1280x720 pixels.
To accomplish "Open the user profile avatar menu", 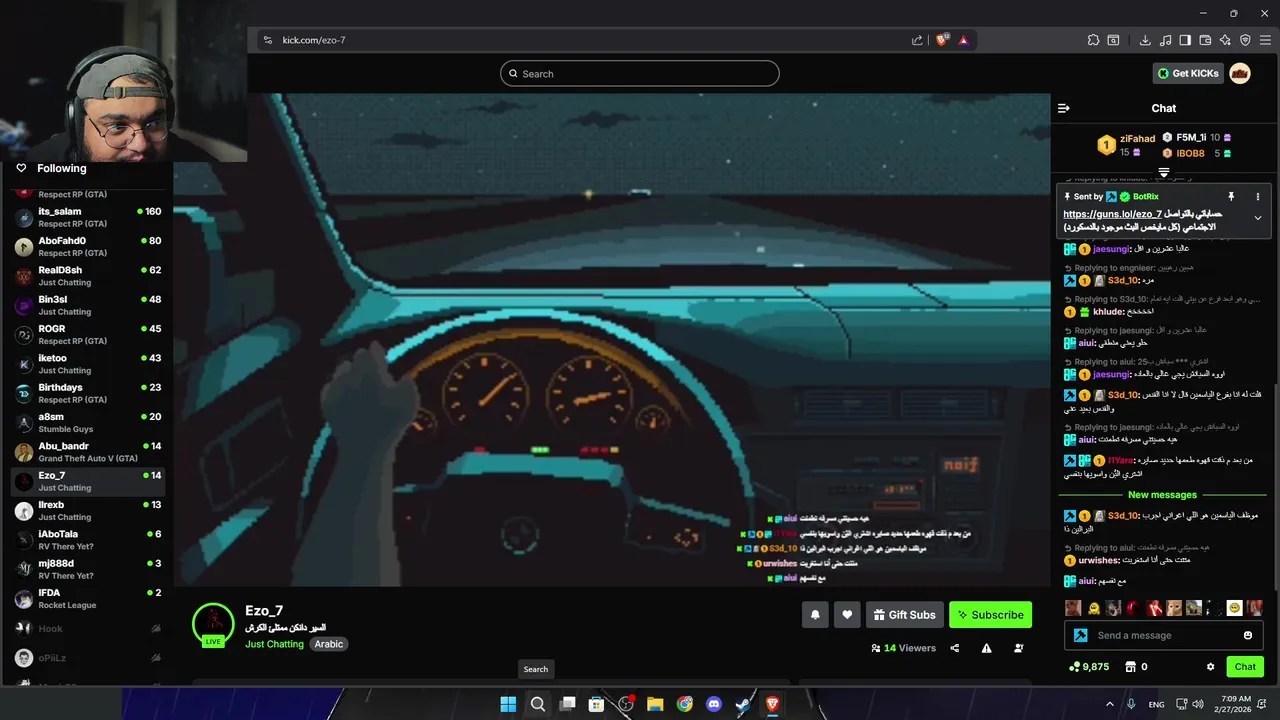I will 1240,73.
